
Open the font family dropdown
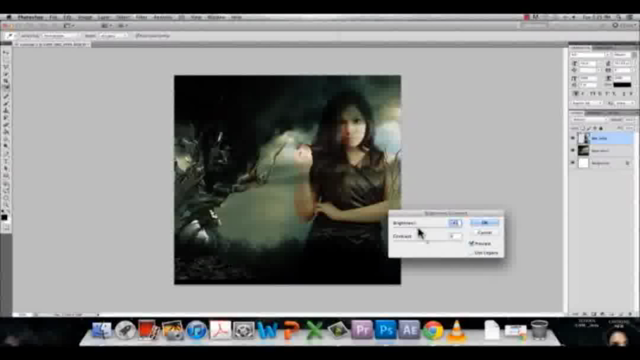[x=590, y=55]
